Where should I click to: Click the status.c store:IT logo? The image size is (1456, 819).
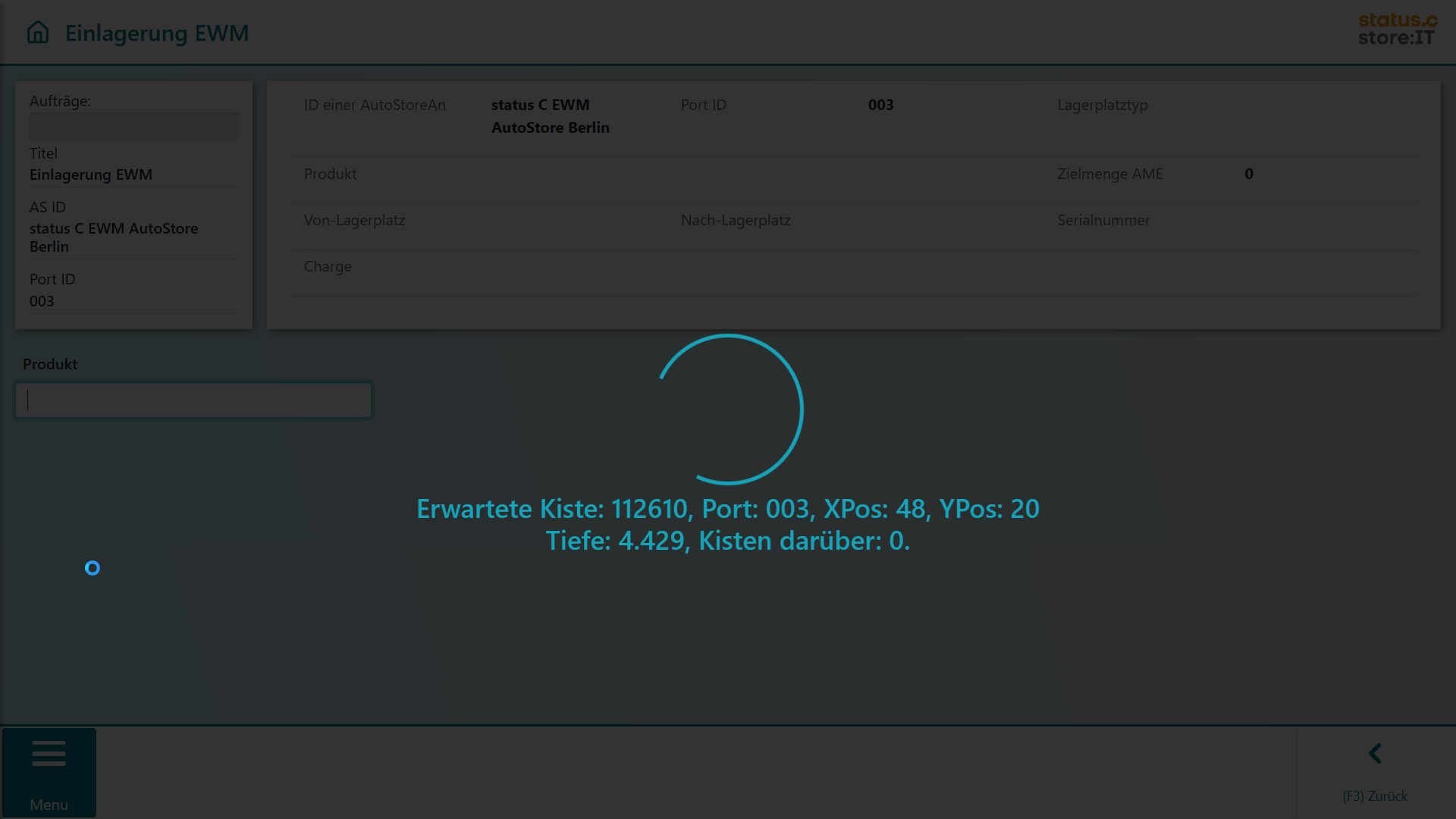[1397, 30]
